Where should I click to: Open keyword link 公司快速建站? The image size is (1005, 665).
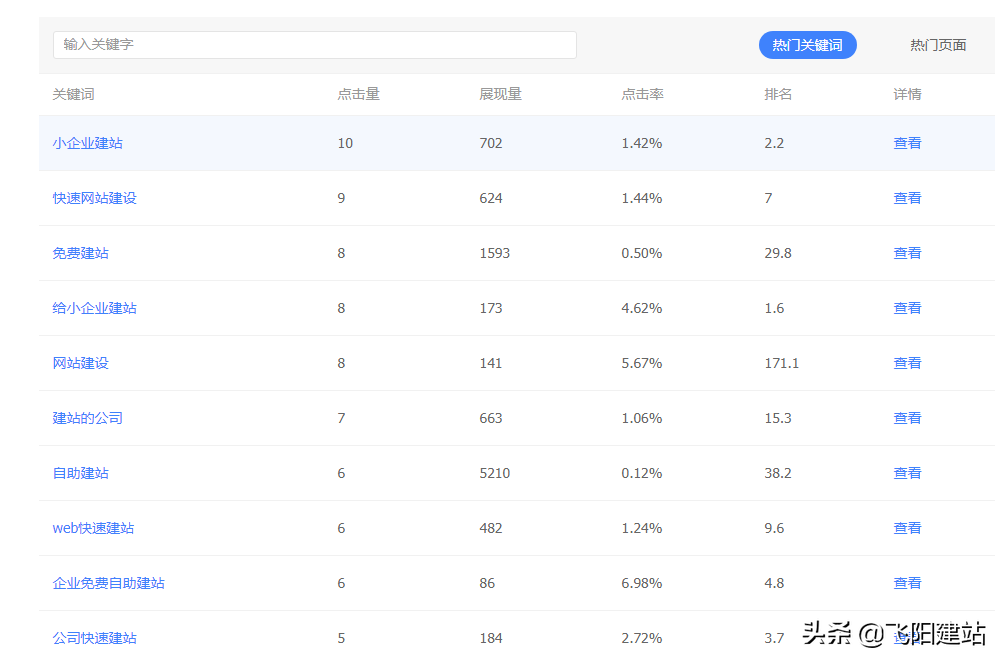[95, 638]
